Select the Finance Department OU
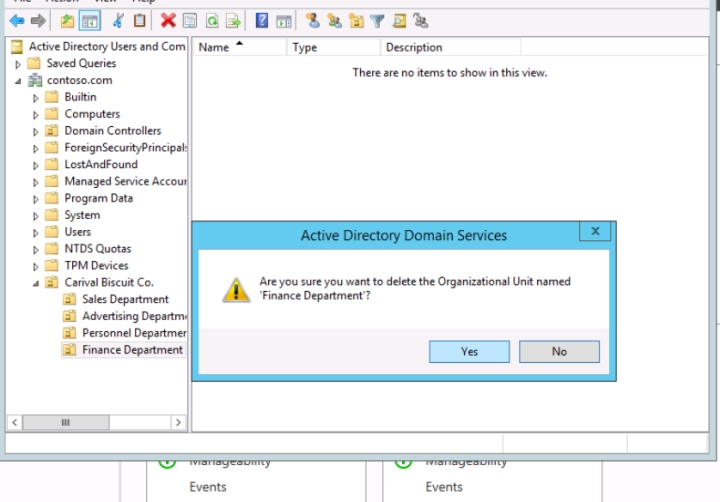 point(132,350)
